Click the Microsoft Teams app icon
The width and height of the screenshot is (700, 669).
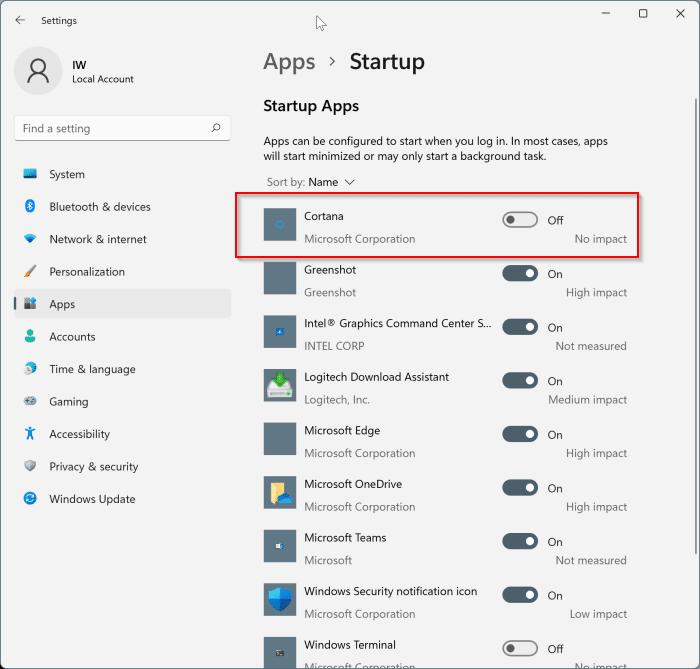pyautogui.click(x=280, y=546)
